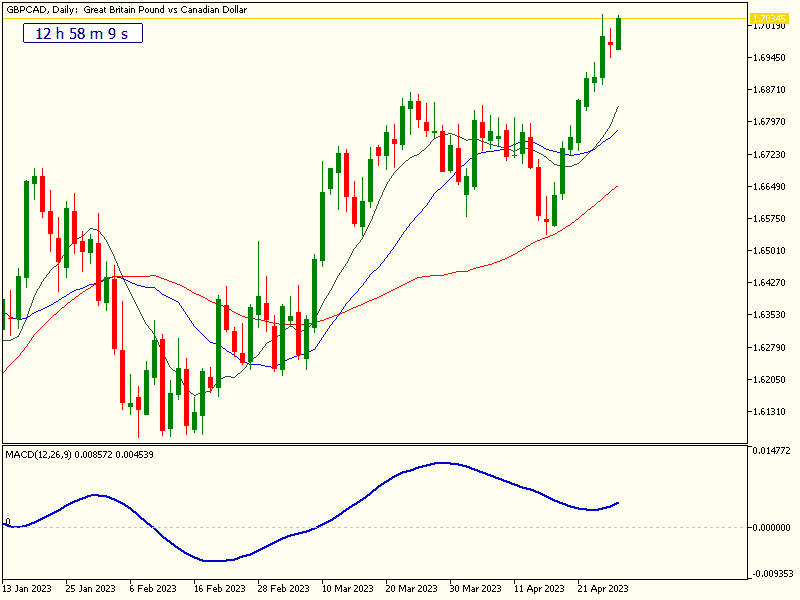Click the MACD scale value -0.00935

click(x=770, y=571)
